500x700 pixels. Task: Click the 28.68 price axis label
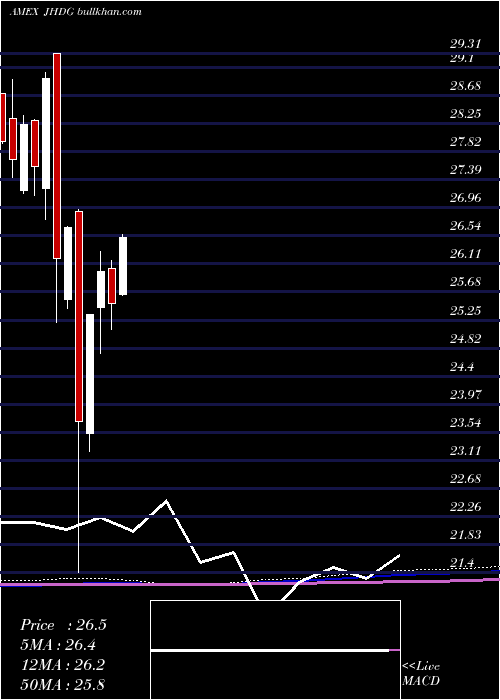click(x=465, y=85)
